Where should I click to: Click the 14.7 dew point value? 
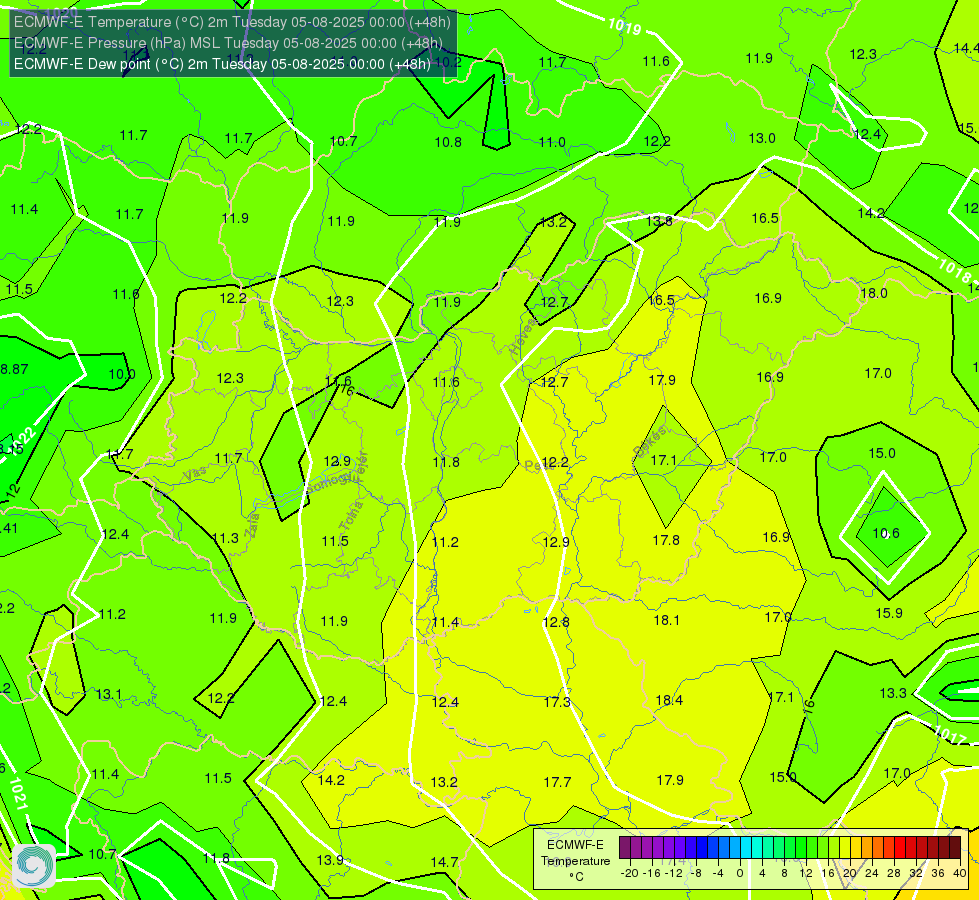tap(445, 862)
